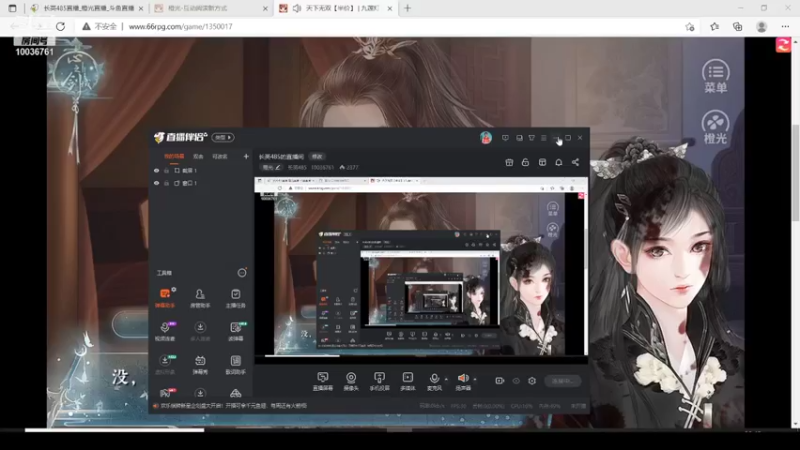The height and width of the screenshot is (450, 800).
Task: Add this page to favorites star
Action: [x=690, y=27]
